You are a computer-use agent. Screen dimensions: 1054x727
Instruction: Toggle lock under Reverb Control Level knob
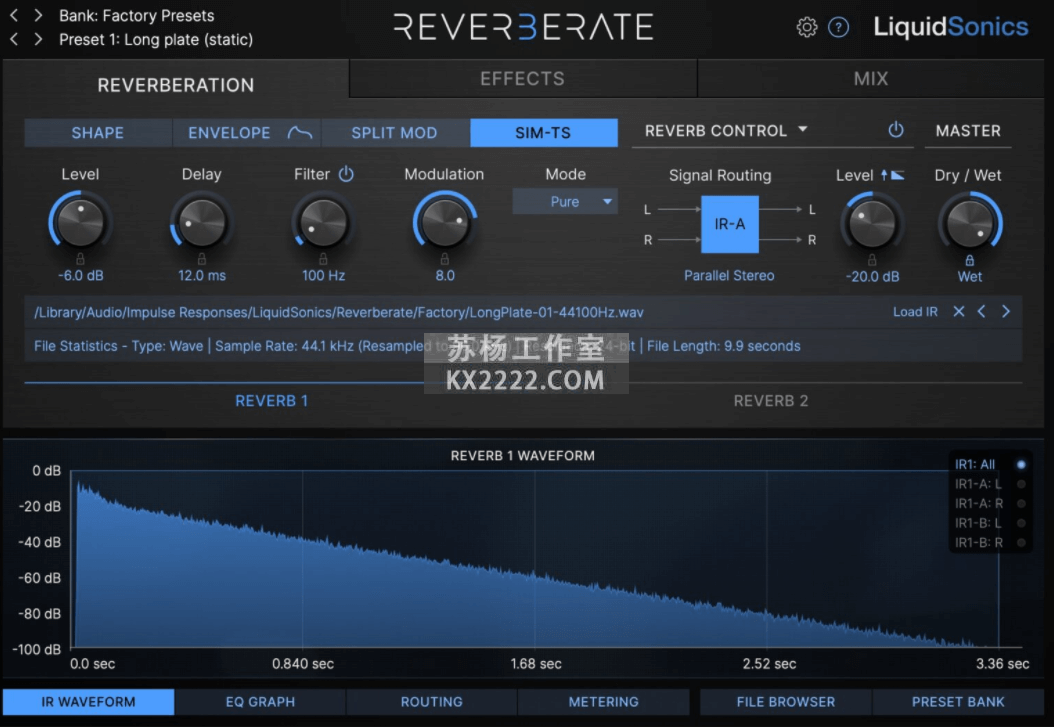click(872, 259)
